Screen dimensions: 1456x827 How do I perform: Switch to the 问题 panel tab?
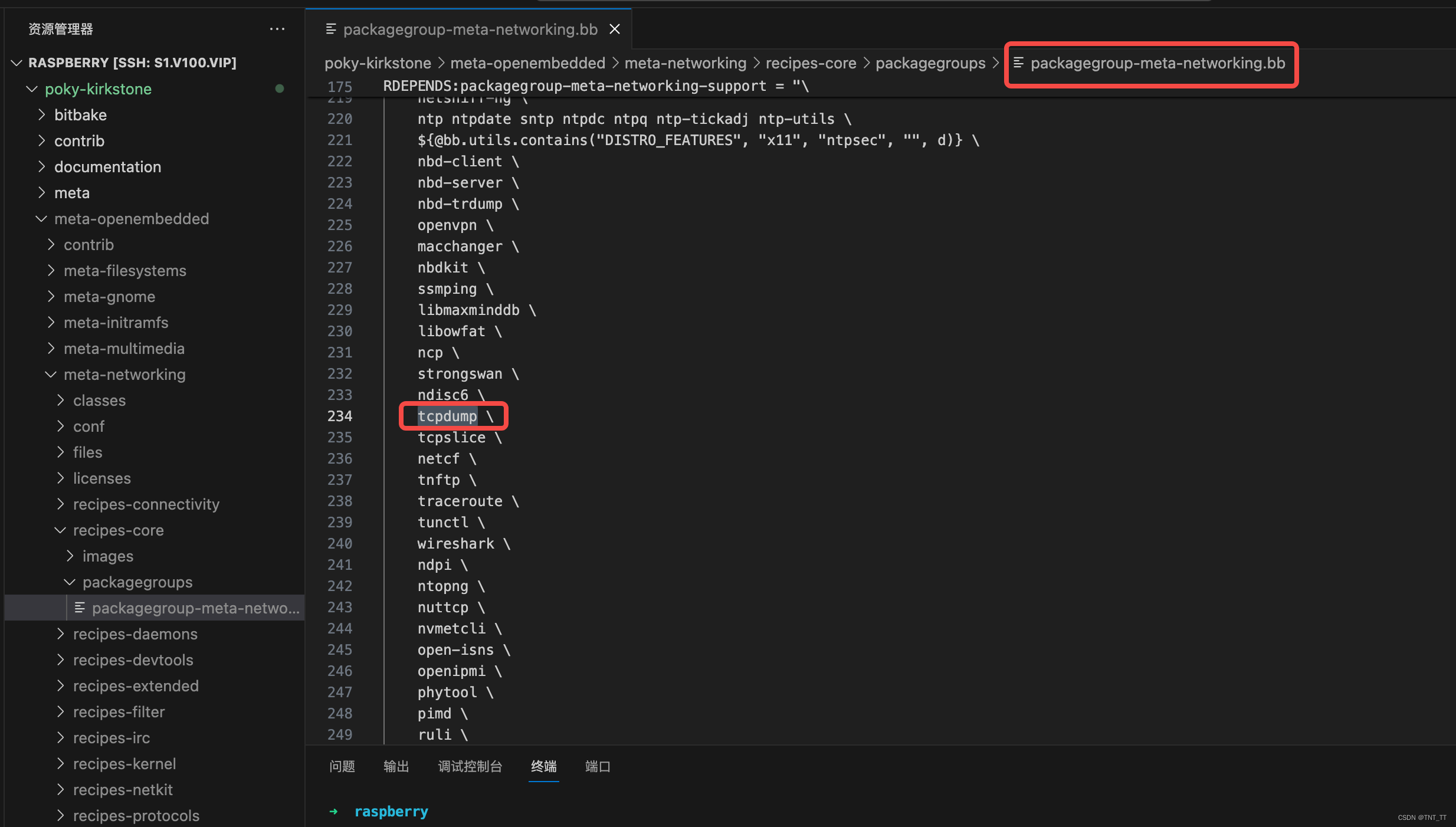(342, 766)
